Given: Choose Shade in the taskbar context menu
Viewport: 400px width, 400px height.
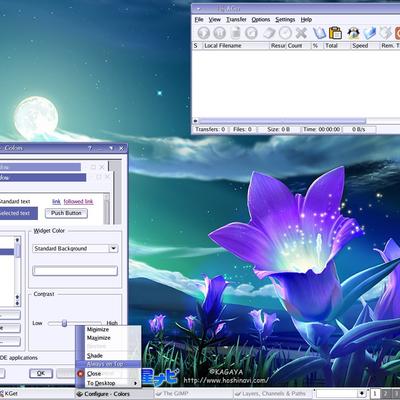Looking at the screenshot, I should coord(108,356).
